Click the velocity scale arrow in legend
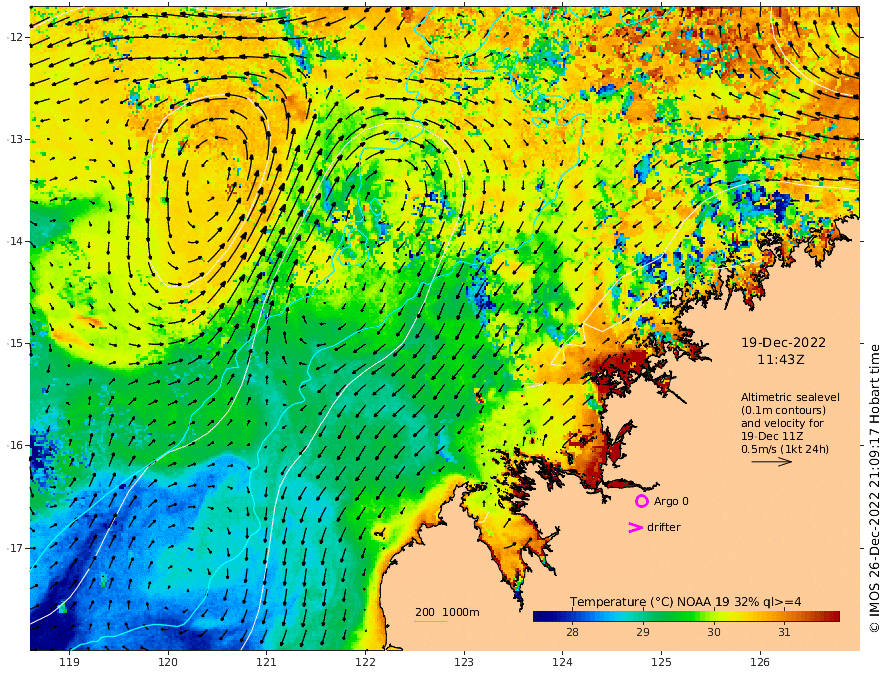Screen dimensions: 880x680 click(772, 462)
